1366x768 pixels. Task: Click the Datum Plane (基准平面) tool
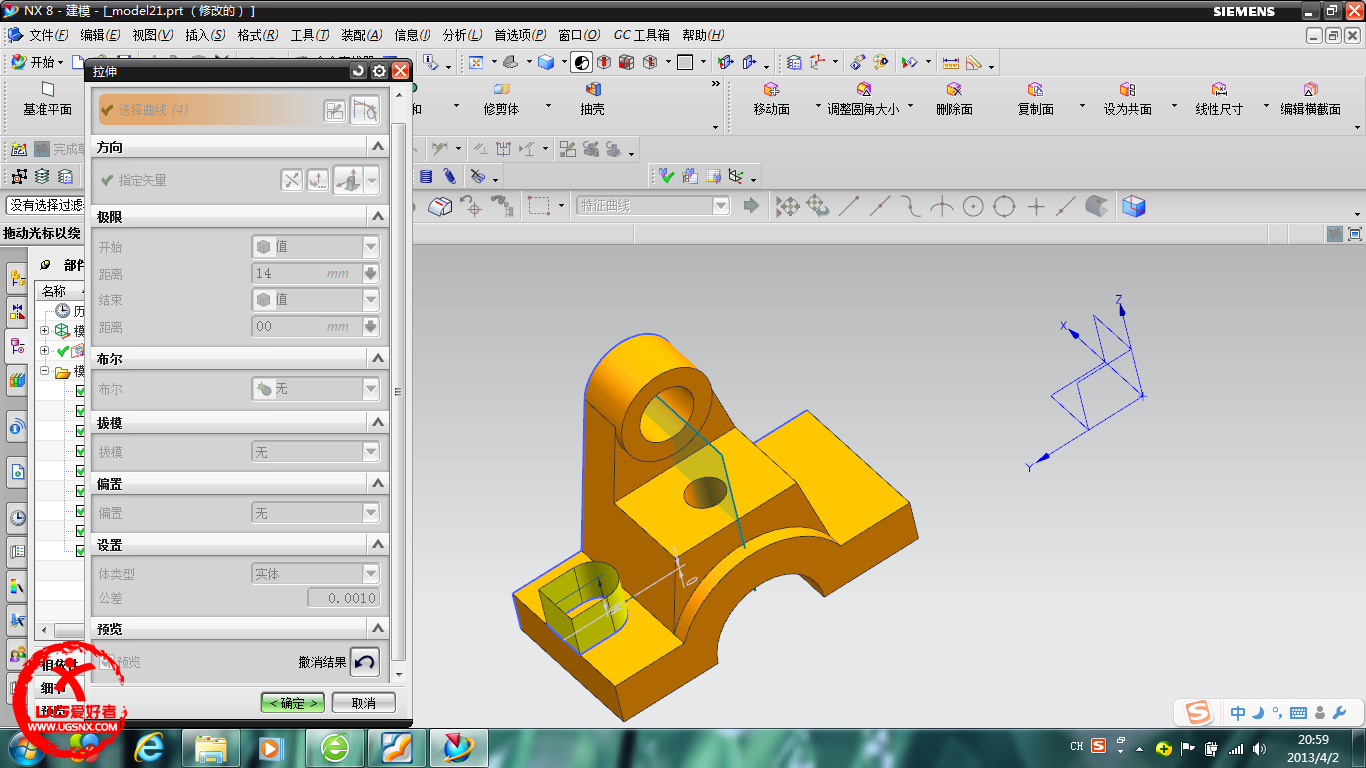[48, 100]
